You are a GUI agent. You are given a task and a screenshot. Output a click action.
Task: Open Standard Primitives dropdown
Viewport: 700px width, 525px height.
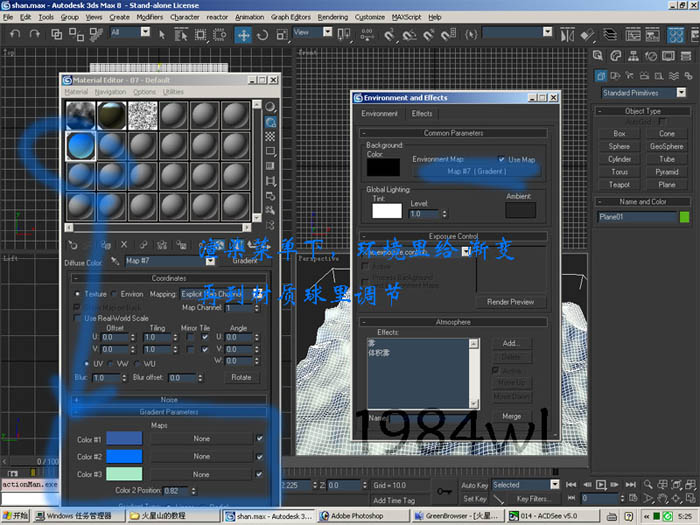[681, 93]
